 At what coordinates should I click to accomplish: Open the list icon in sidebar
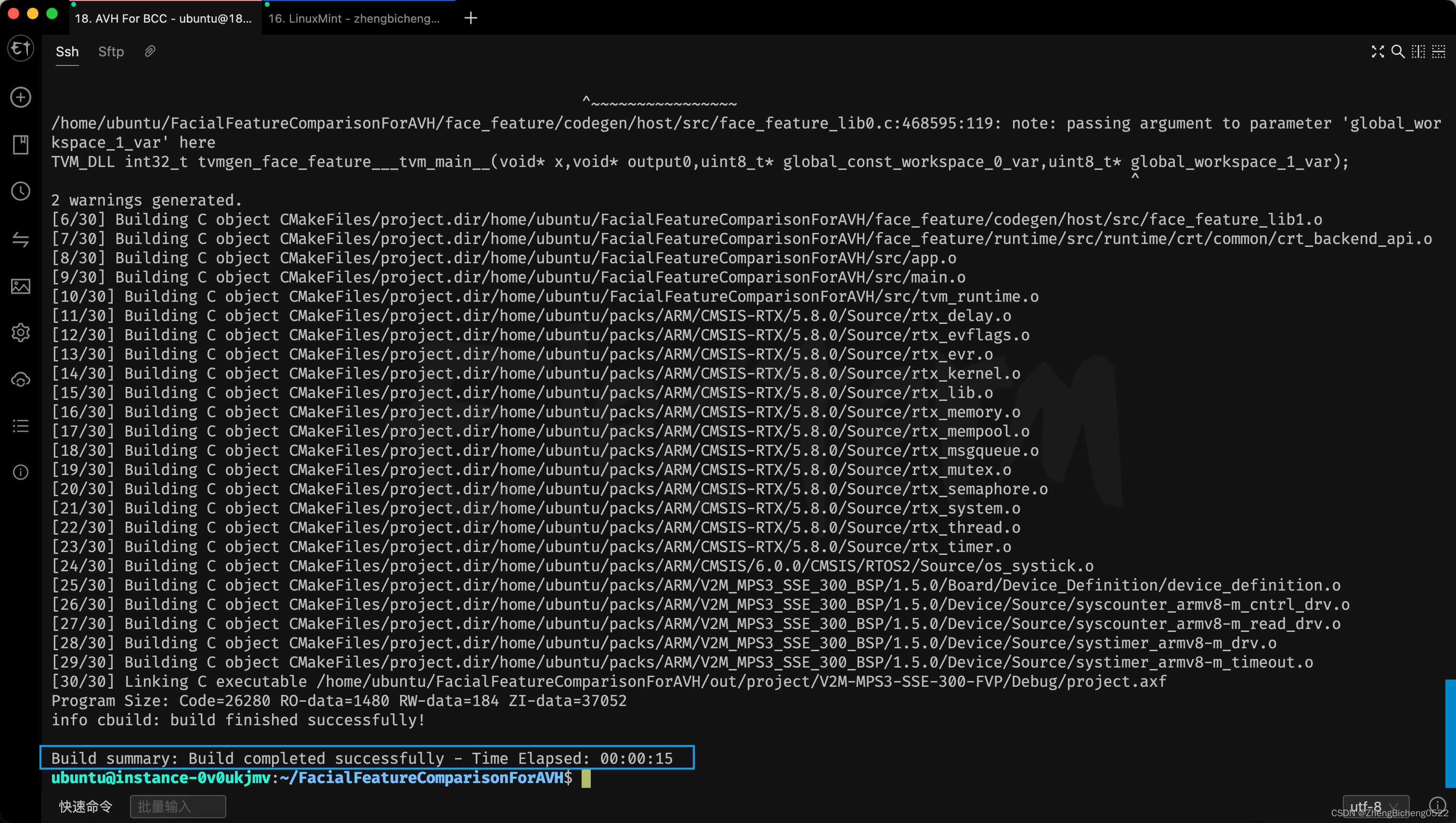coord(20,425)
